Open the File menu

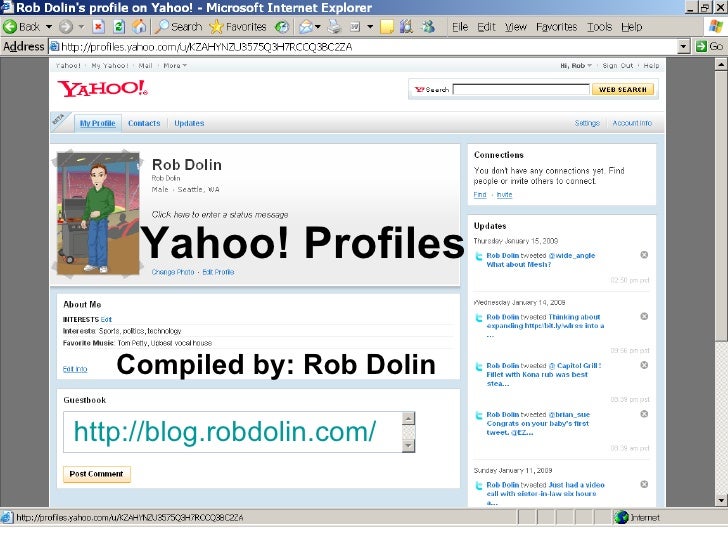click(x=460, y=27)
